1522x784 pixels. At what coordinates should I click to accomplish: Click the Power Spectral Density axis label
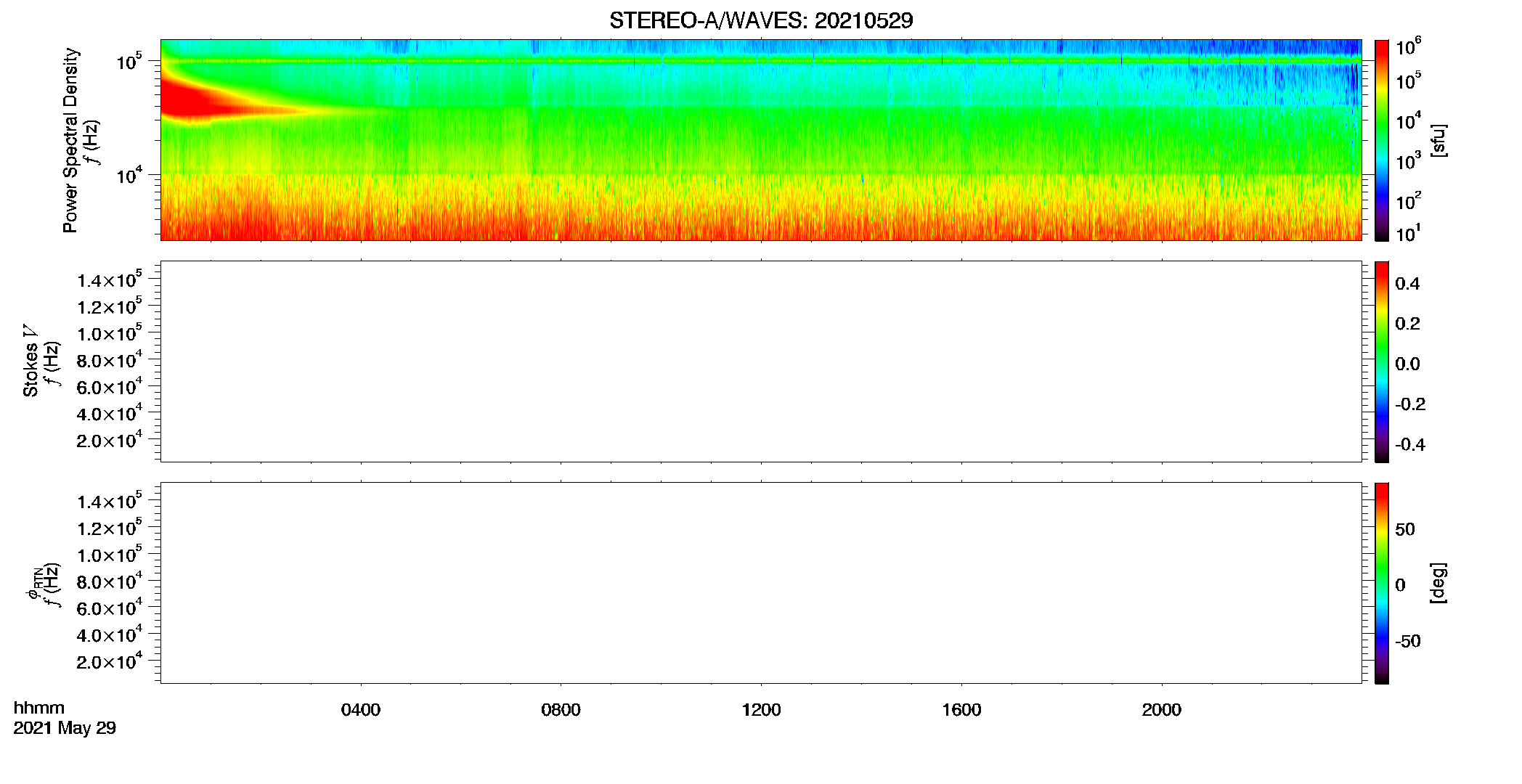pos(70,140)
